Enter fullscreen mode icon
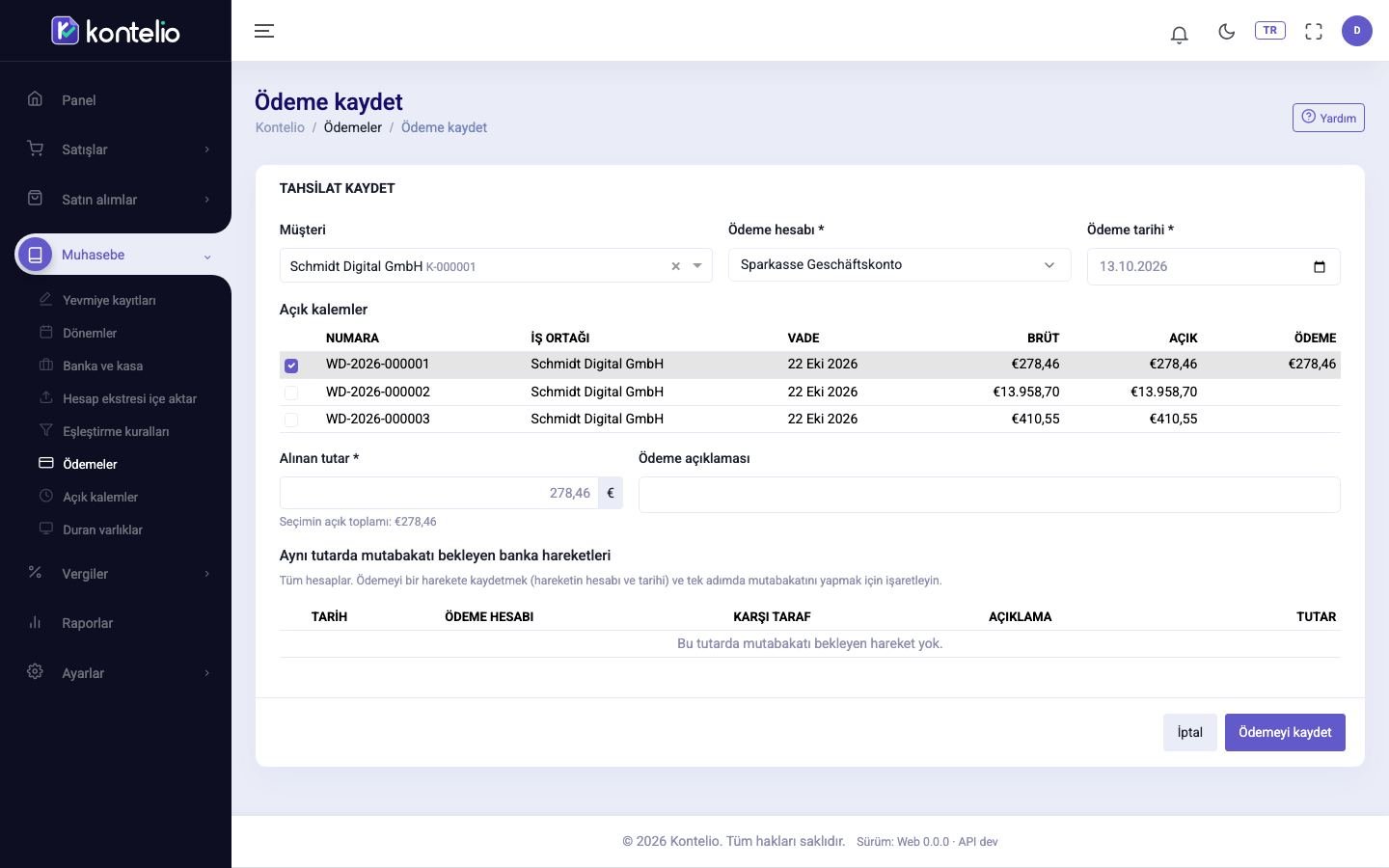The image size is (1389, 868). pyautogui.click(x=1314, y=32)
